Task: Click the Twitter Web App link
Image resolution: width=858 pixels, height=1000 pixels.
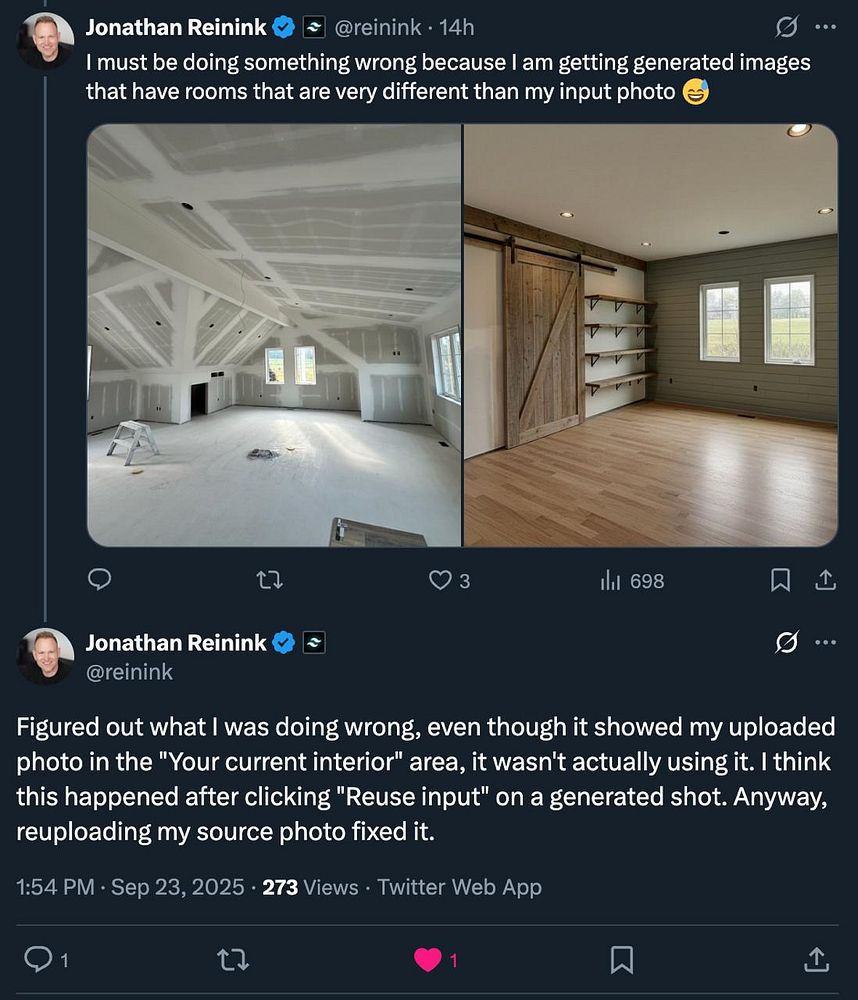Action: [x=459, y=887]
